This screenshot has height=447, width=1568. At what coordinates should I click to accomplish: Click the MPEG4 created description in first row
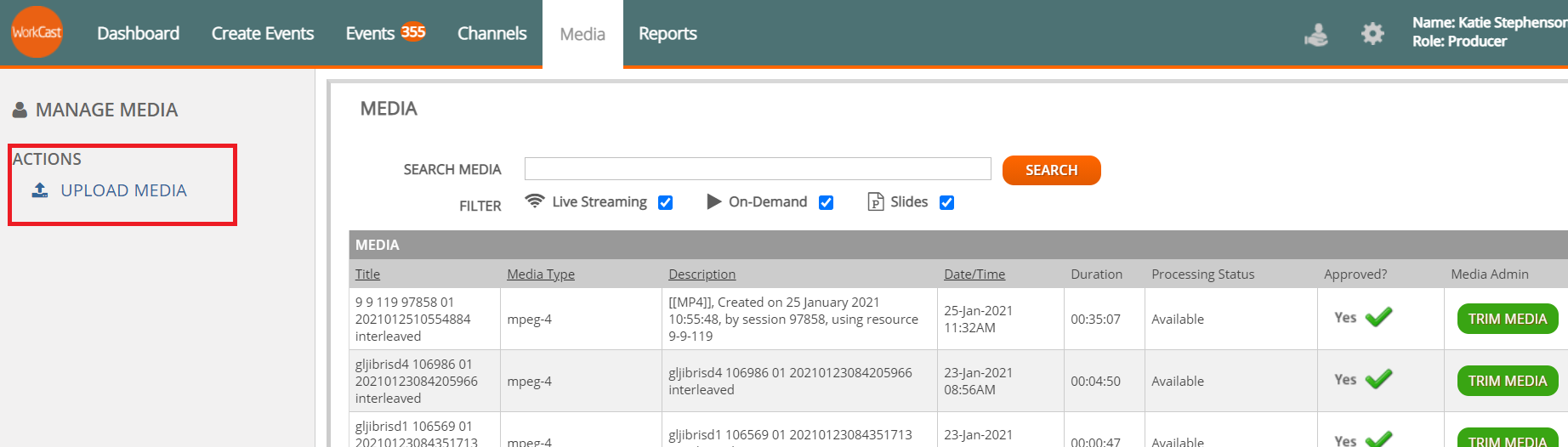coord(793,319)
